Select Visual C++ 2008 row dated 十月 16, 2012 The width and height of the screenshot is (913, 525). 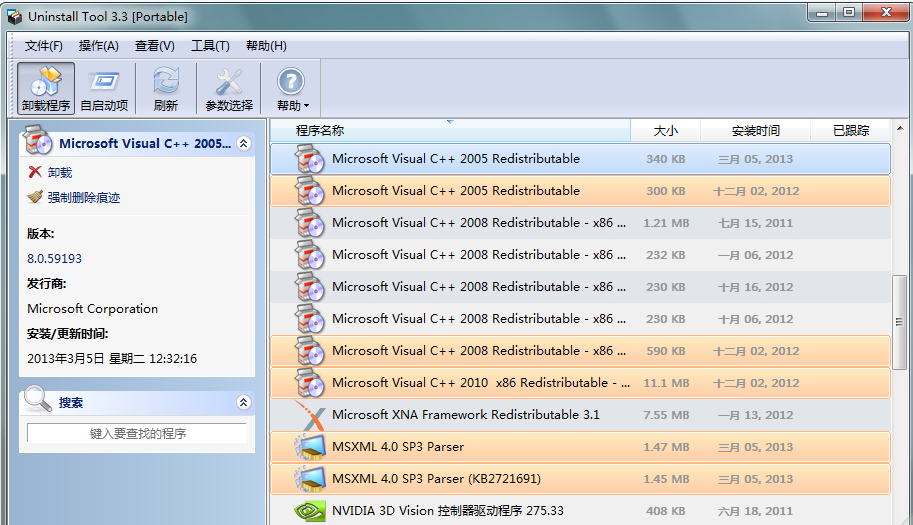(x=581, y=287)
